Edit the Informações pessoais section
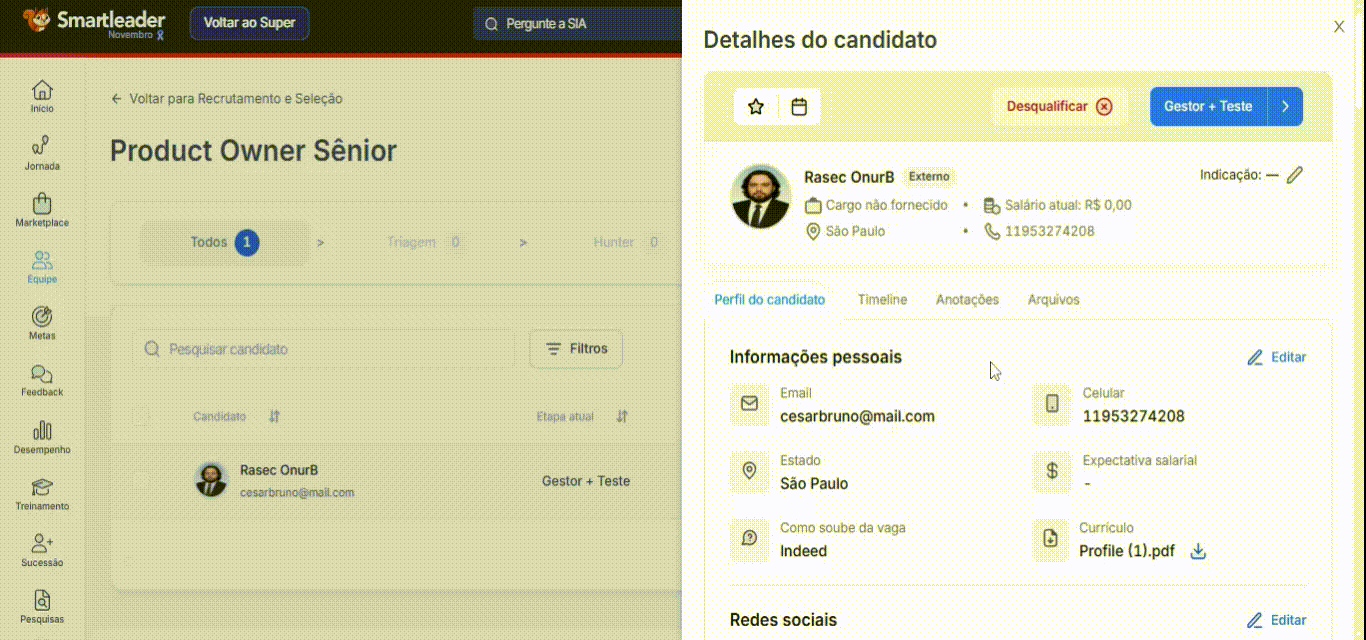Viewport: 1366px width, 640px height. [x=1276, y=357]
